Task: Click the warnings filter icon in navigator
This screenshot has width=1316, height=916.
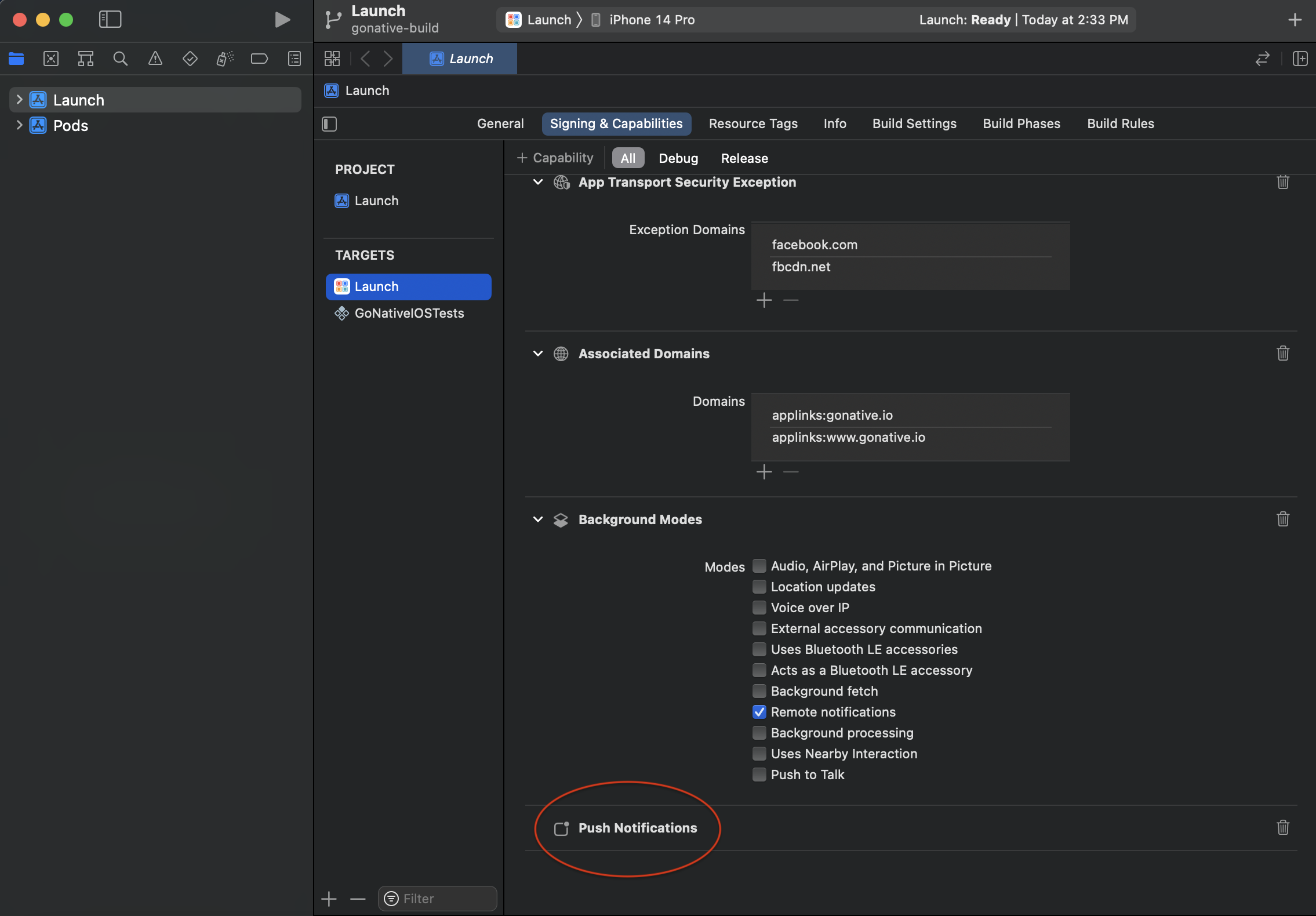Action: pos(154,58)
